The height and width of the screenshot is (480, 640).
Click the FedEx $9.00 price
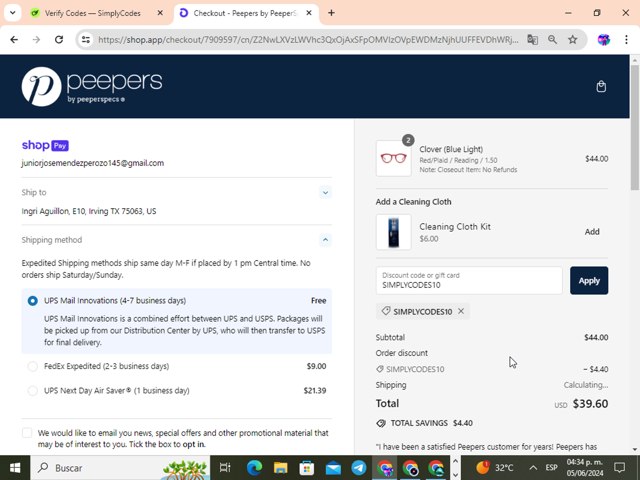[x=316, y=366]
